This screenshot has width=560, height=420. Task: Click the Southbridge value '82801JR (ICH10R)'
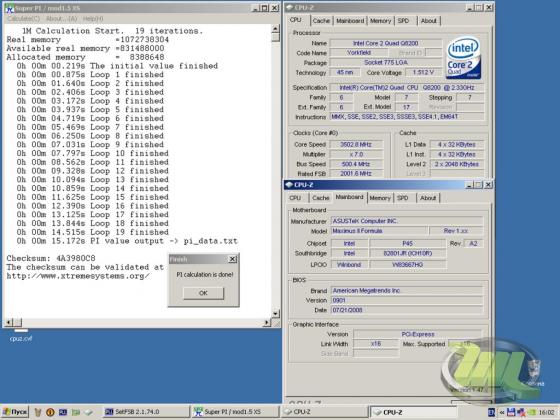coord(408,253)
